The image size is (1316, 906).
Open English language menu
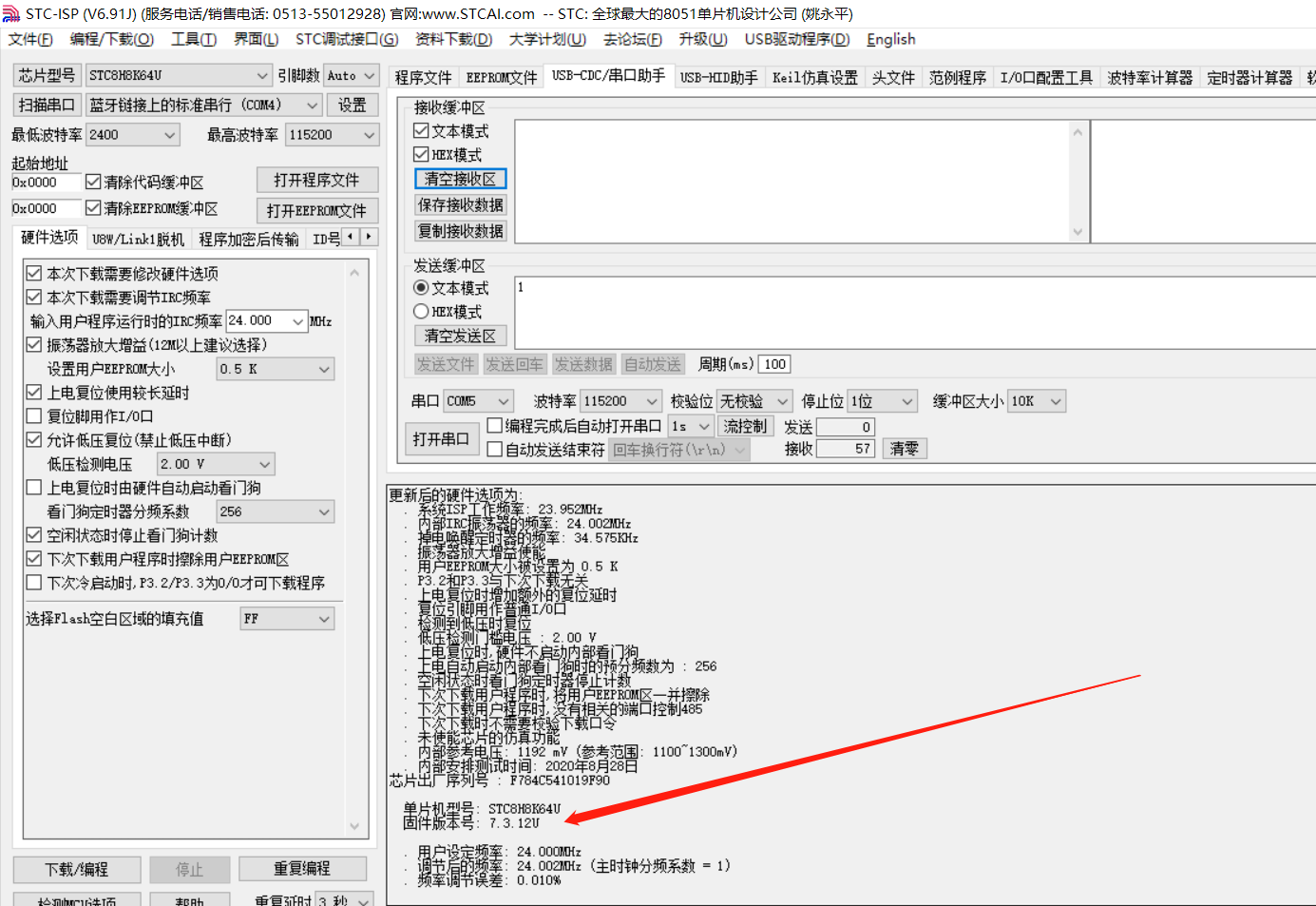[x=891, y=39]
